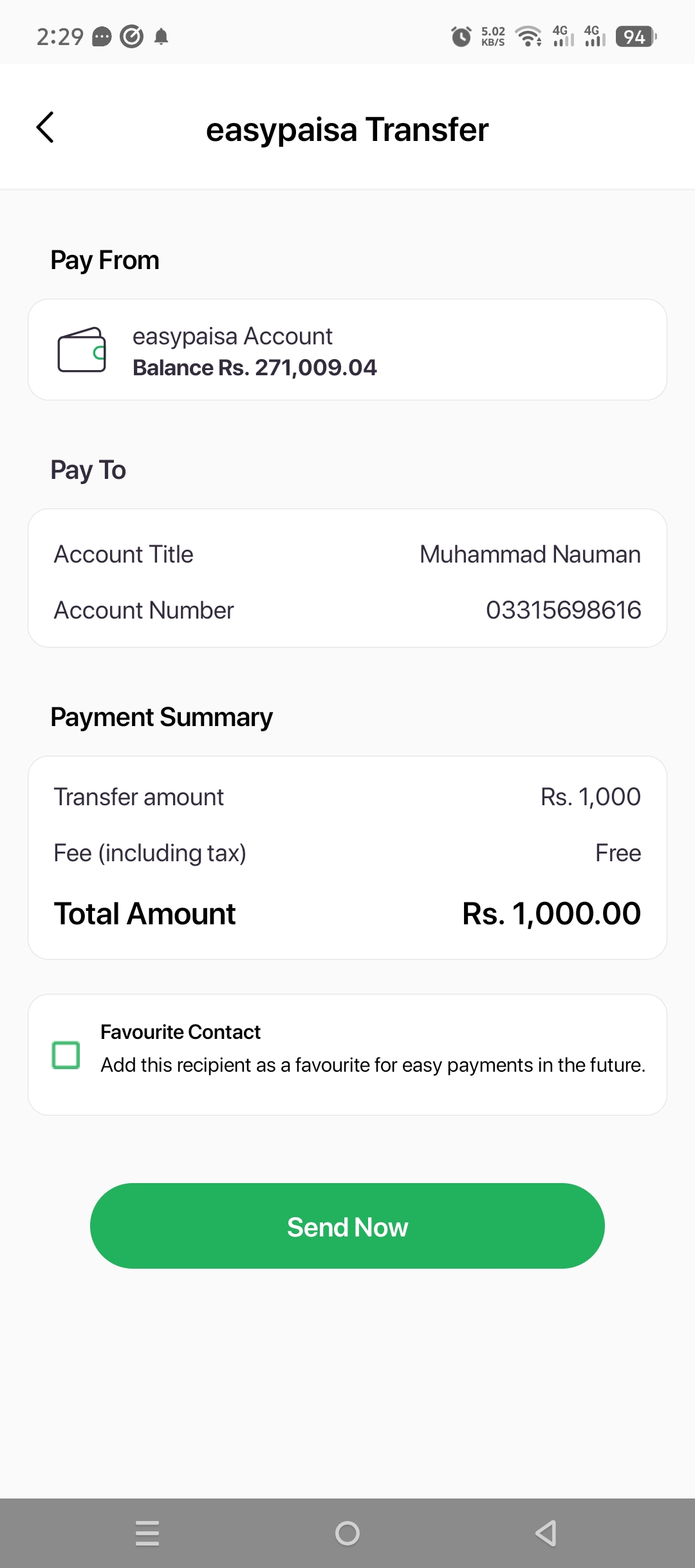Tap the Fee (including tax) row
Viewport: 695px width, 1568px height.
(347, 853)
